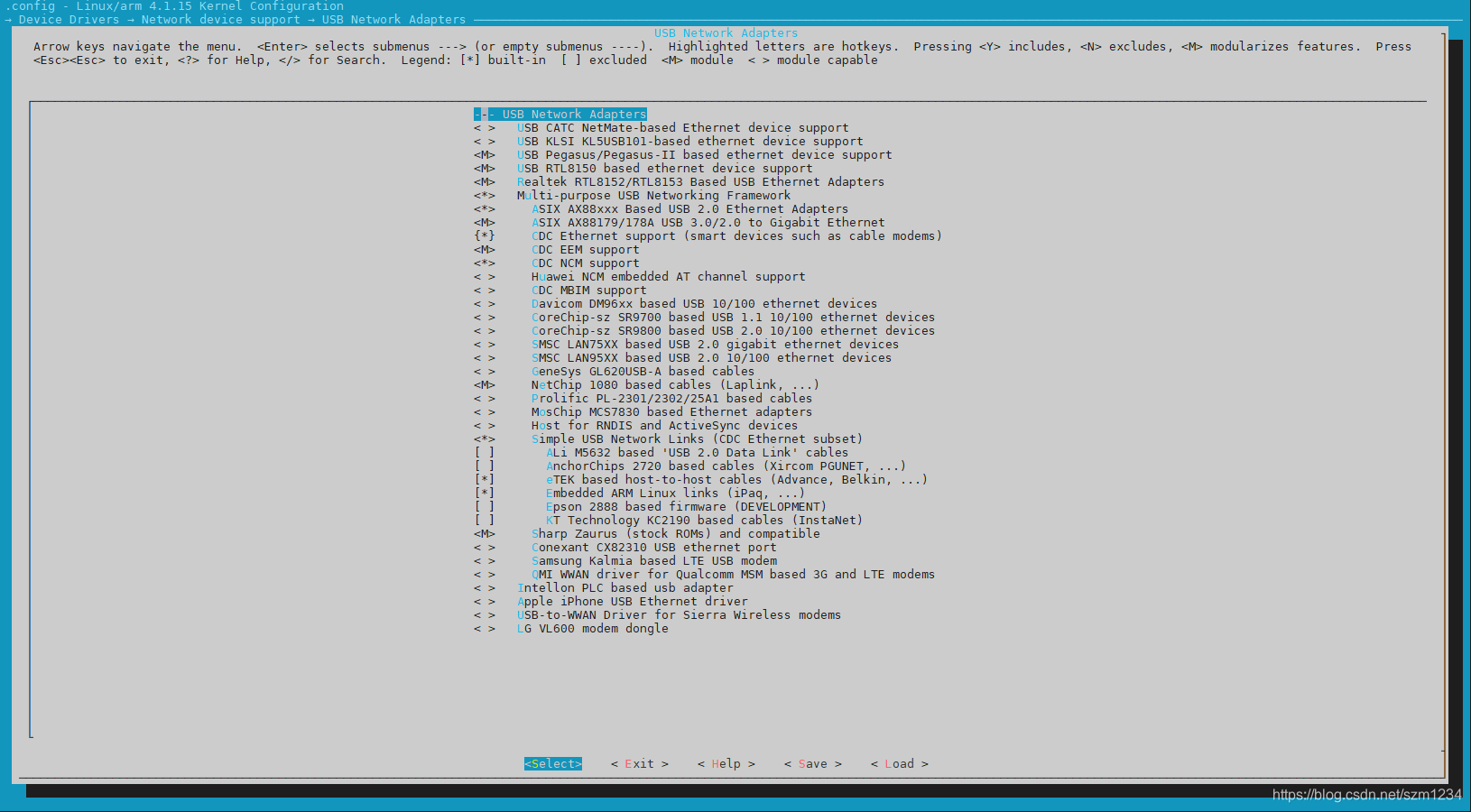Select Apple iPhone USB Ethernet driver entry
Viewport: 1471px width, 812px height.
coord(633,602)
